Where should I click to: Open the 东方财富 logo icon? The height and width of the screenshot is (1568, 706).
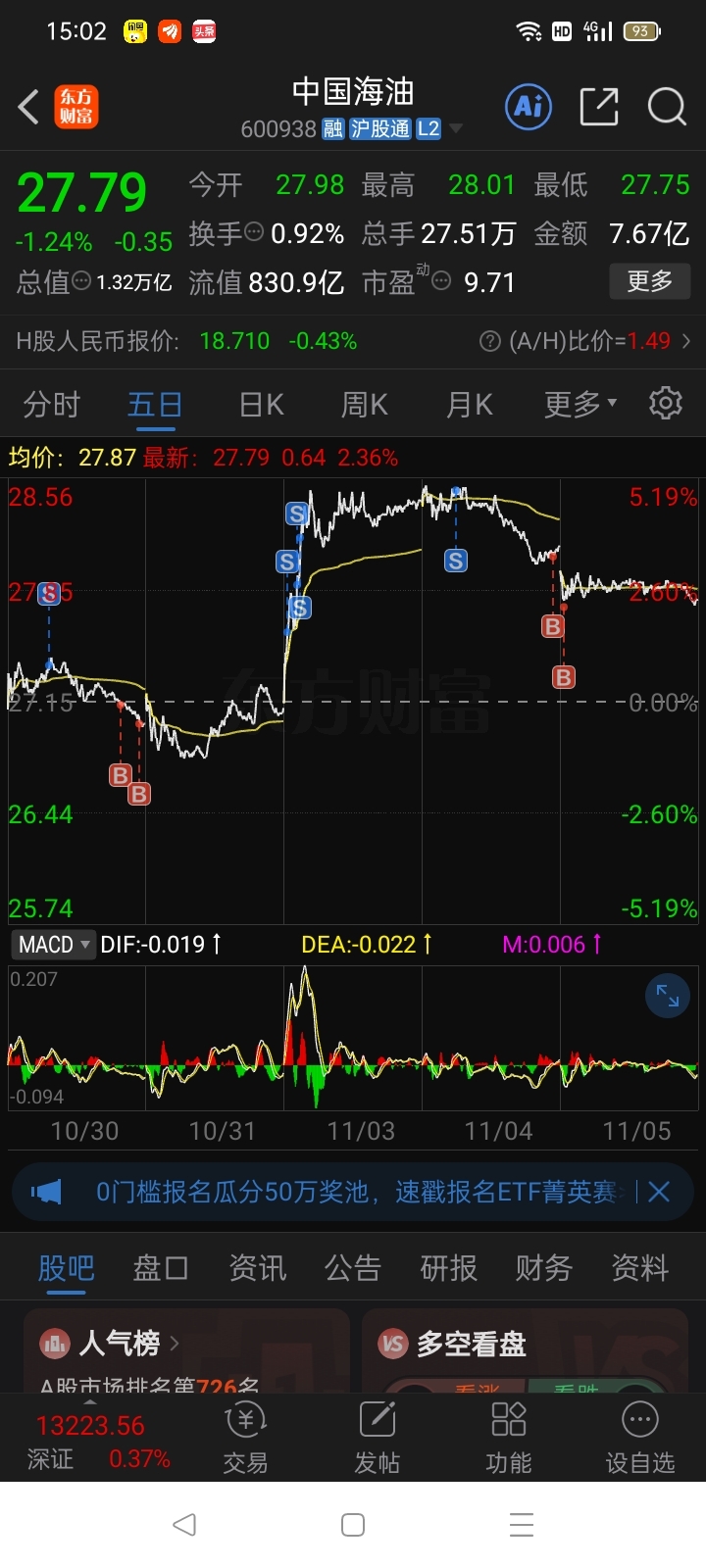(x=76, y=107)
